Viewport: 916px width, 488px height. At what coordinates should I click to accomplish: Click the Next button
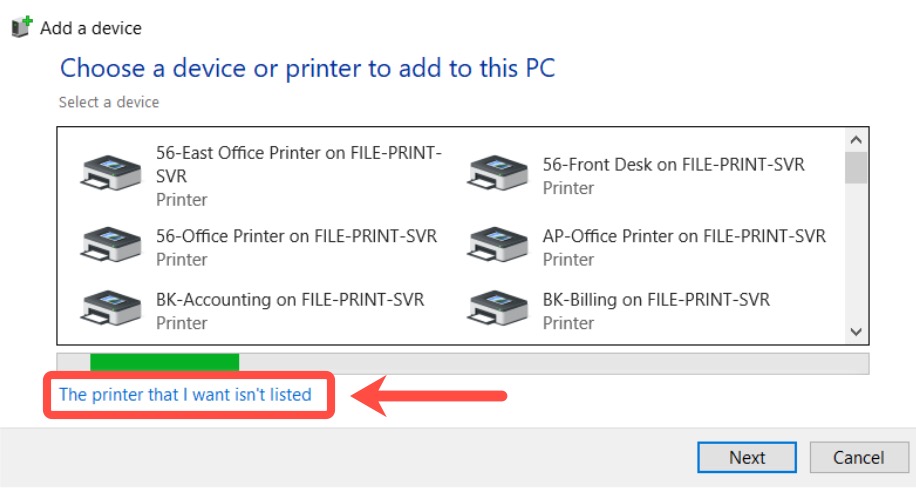click(x=747, y=457)
